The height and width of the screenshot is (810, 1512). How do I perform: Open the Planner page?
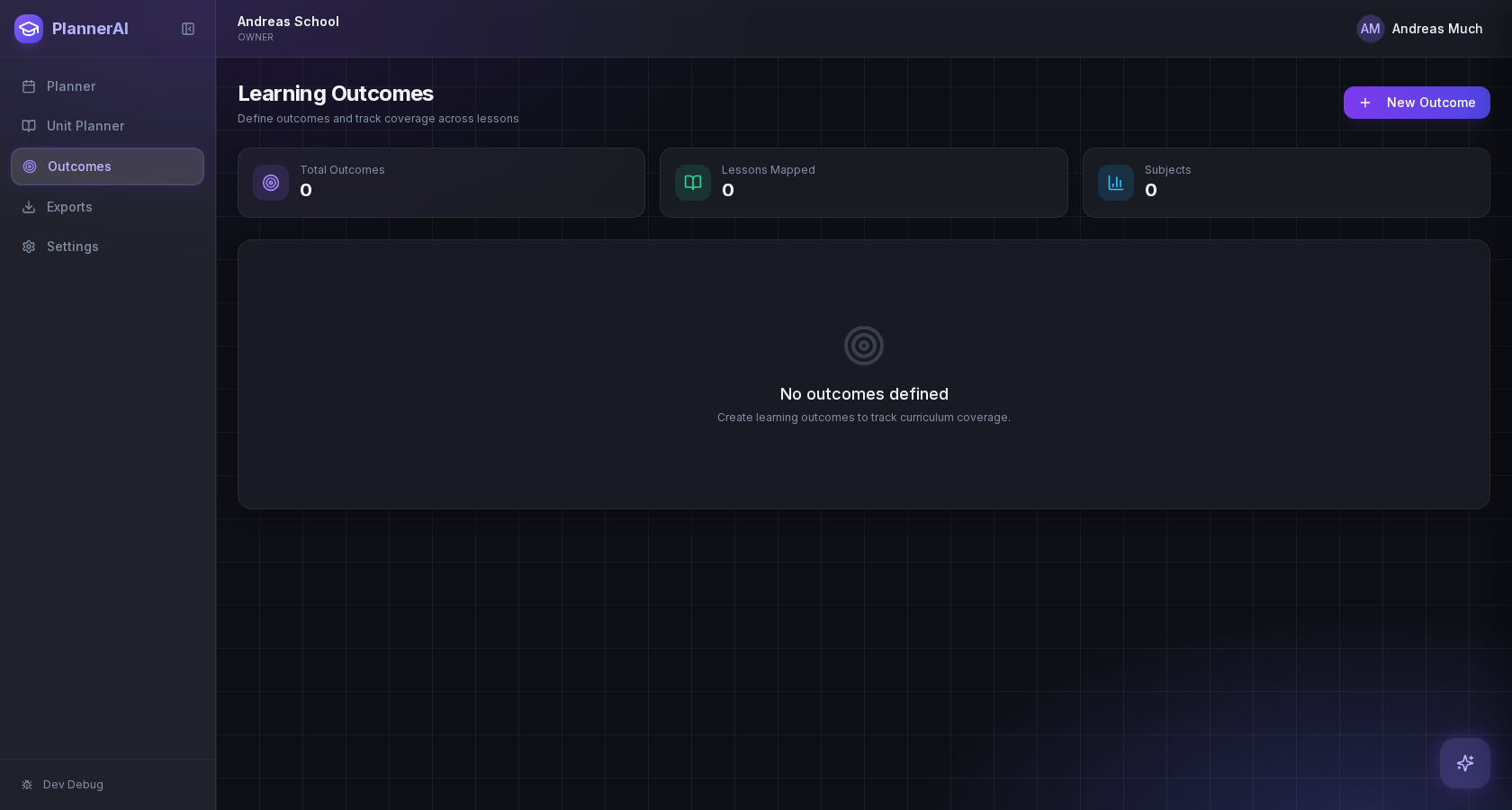tap(71, 86)
